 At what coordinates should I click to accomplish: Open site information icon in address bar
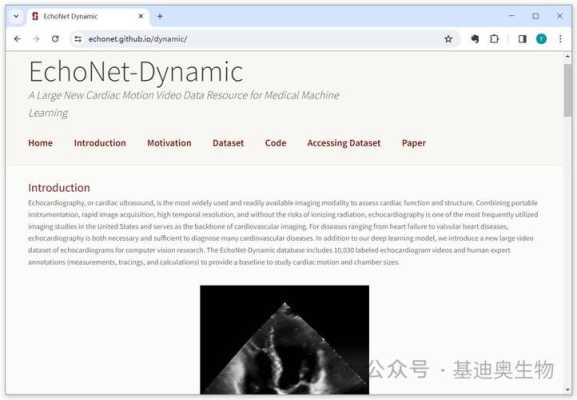[x=78, y=39]
